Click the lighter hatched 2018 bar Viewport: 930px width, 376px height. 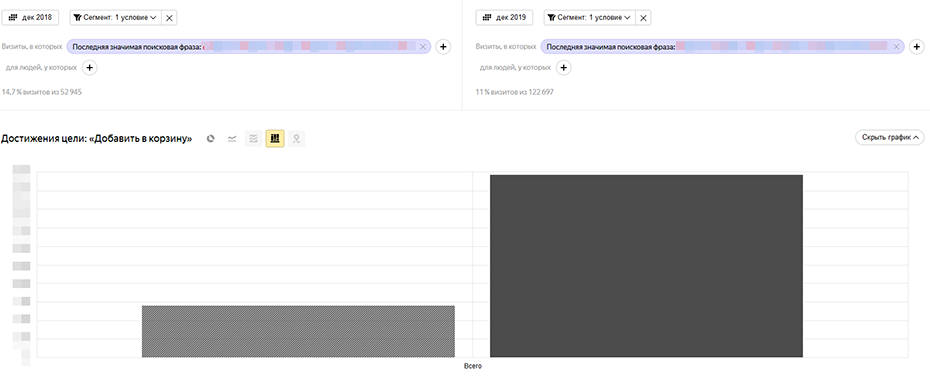point(298,332)
